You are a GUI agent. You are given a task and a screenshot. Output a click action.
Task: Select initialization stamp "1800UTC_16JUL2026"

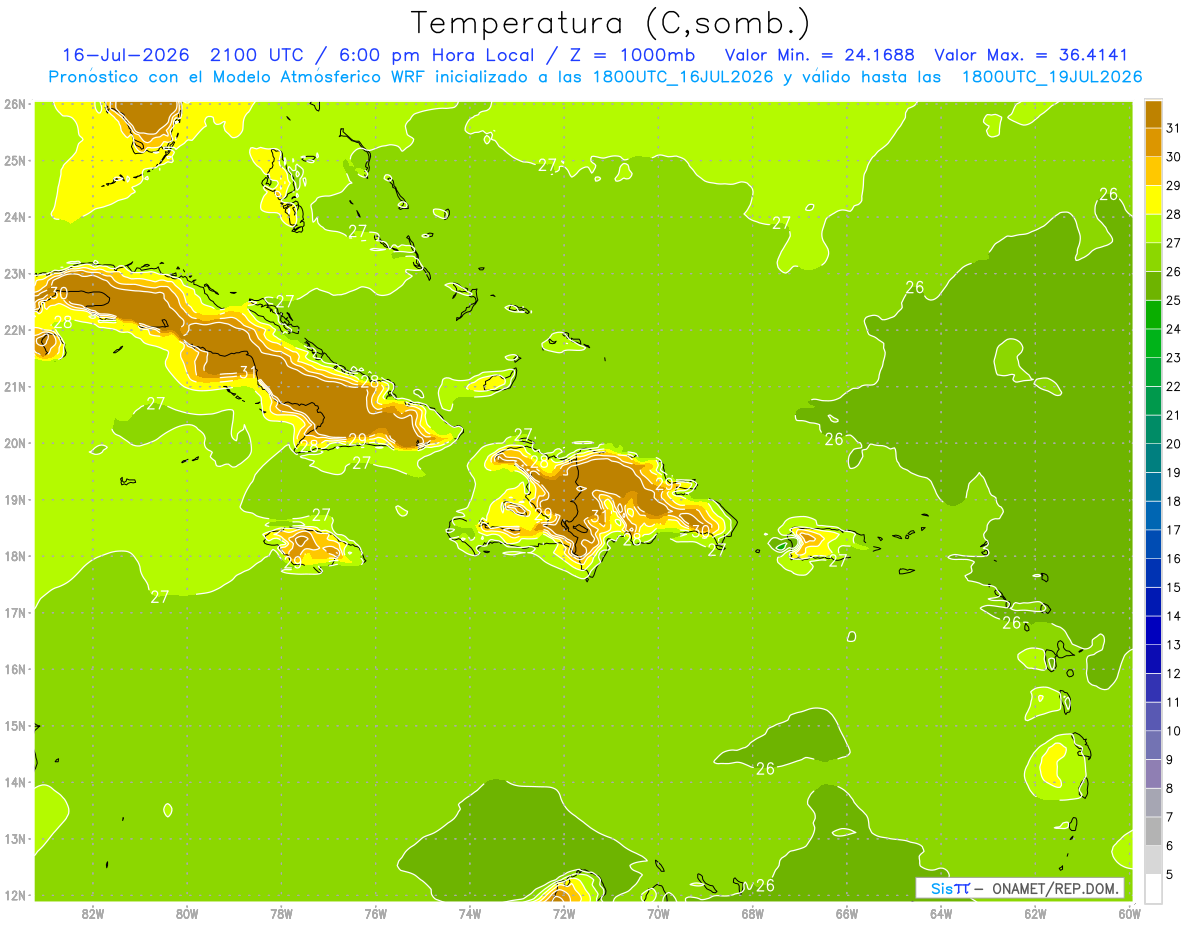pos(684,77)
